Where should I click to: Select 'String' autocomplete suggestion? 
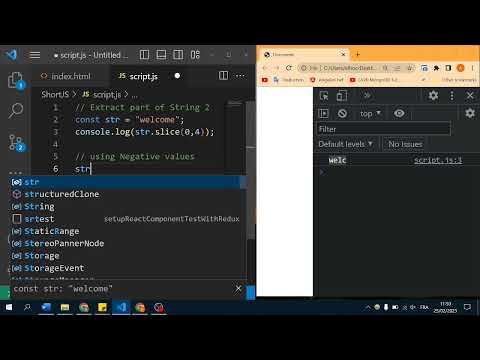tap(127, 207)
